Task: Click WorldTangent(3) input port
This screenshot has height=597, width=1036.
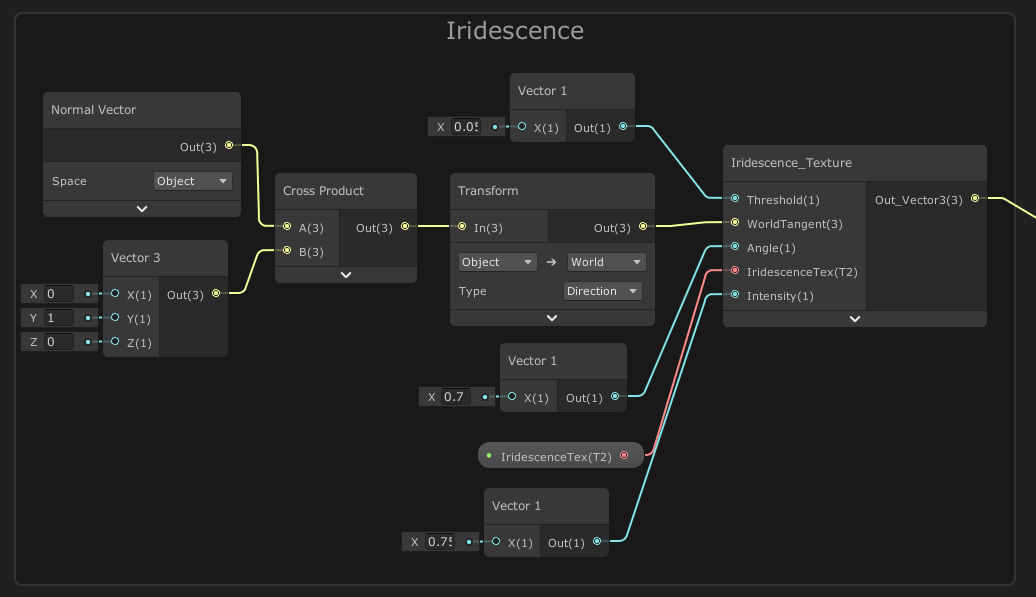Action: coord(735,223)
